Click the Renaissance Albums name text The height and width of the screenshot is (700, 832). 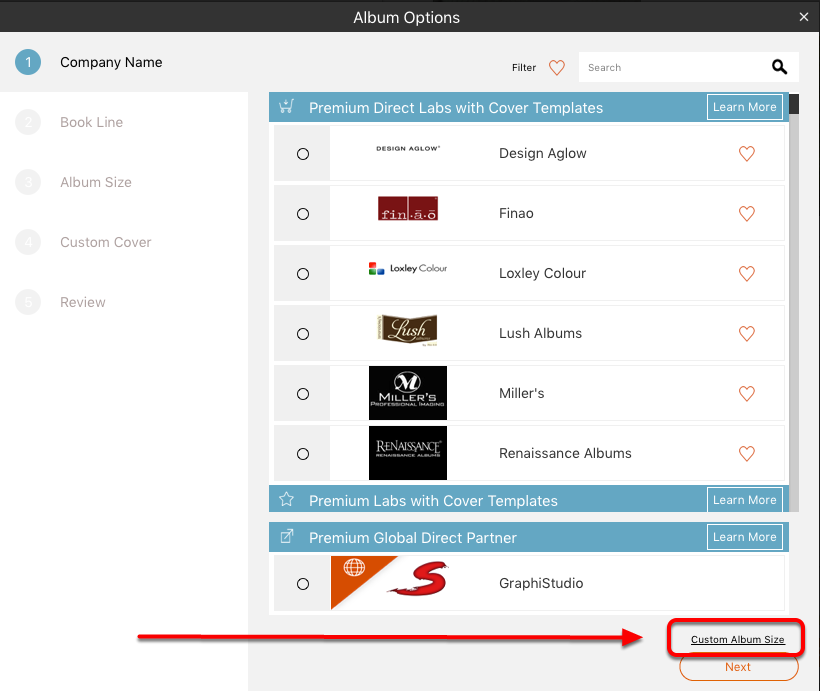pyautogui.click(x=565, y=453)
